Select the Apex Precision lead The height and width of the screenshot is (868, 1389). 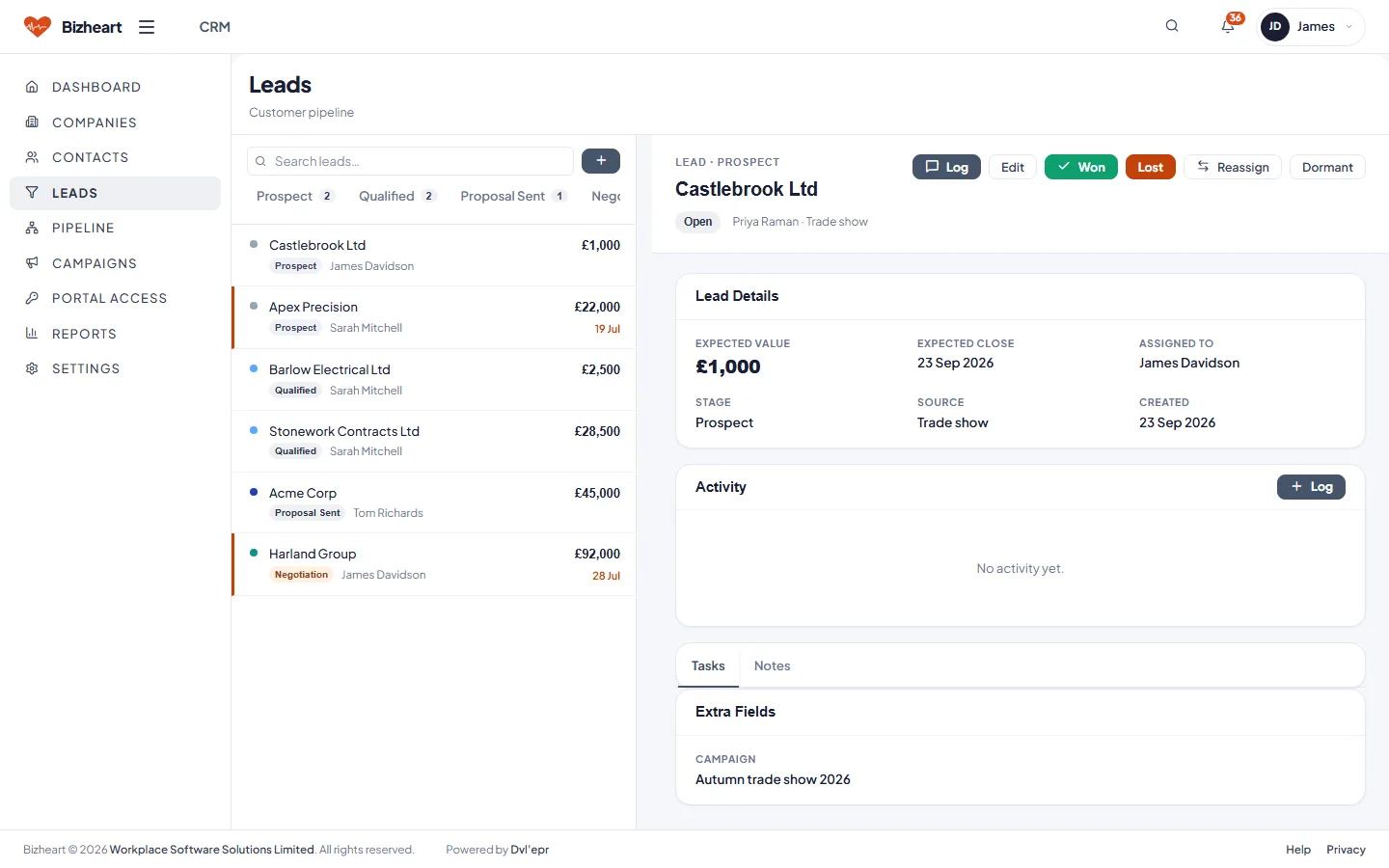tap(434, 317)
